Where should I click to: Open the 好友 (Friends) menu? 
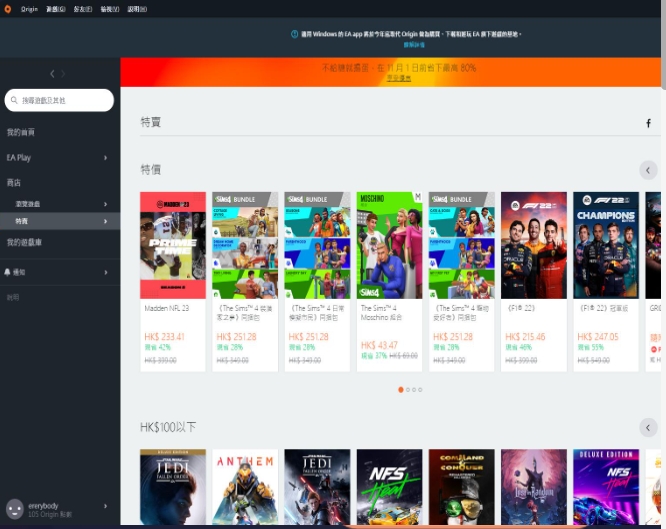tap(82, 9)
